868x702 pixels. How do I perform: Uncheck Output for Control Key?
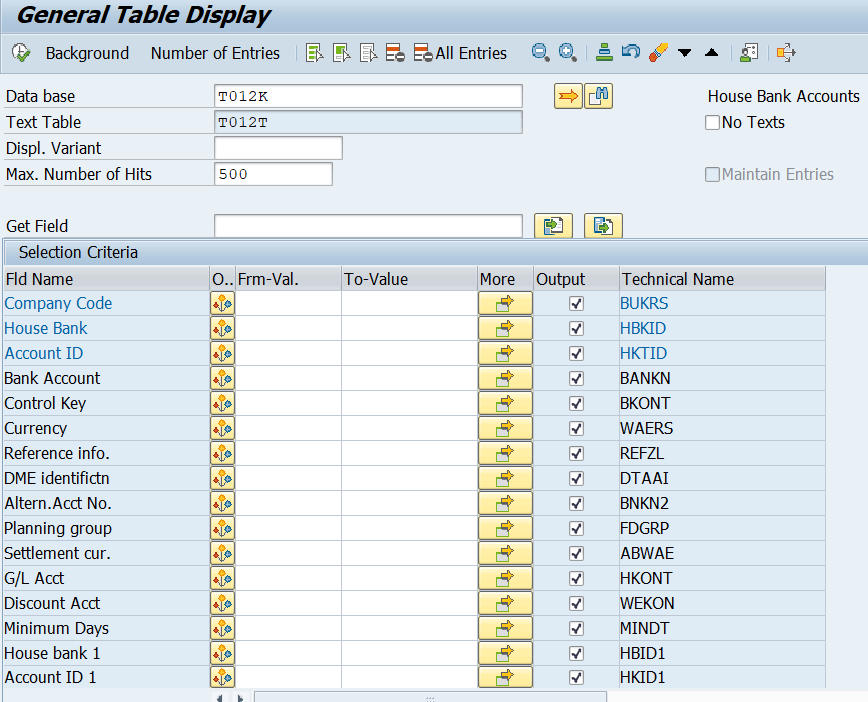click(576, 404)
